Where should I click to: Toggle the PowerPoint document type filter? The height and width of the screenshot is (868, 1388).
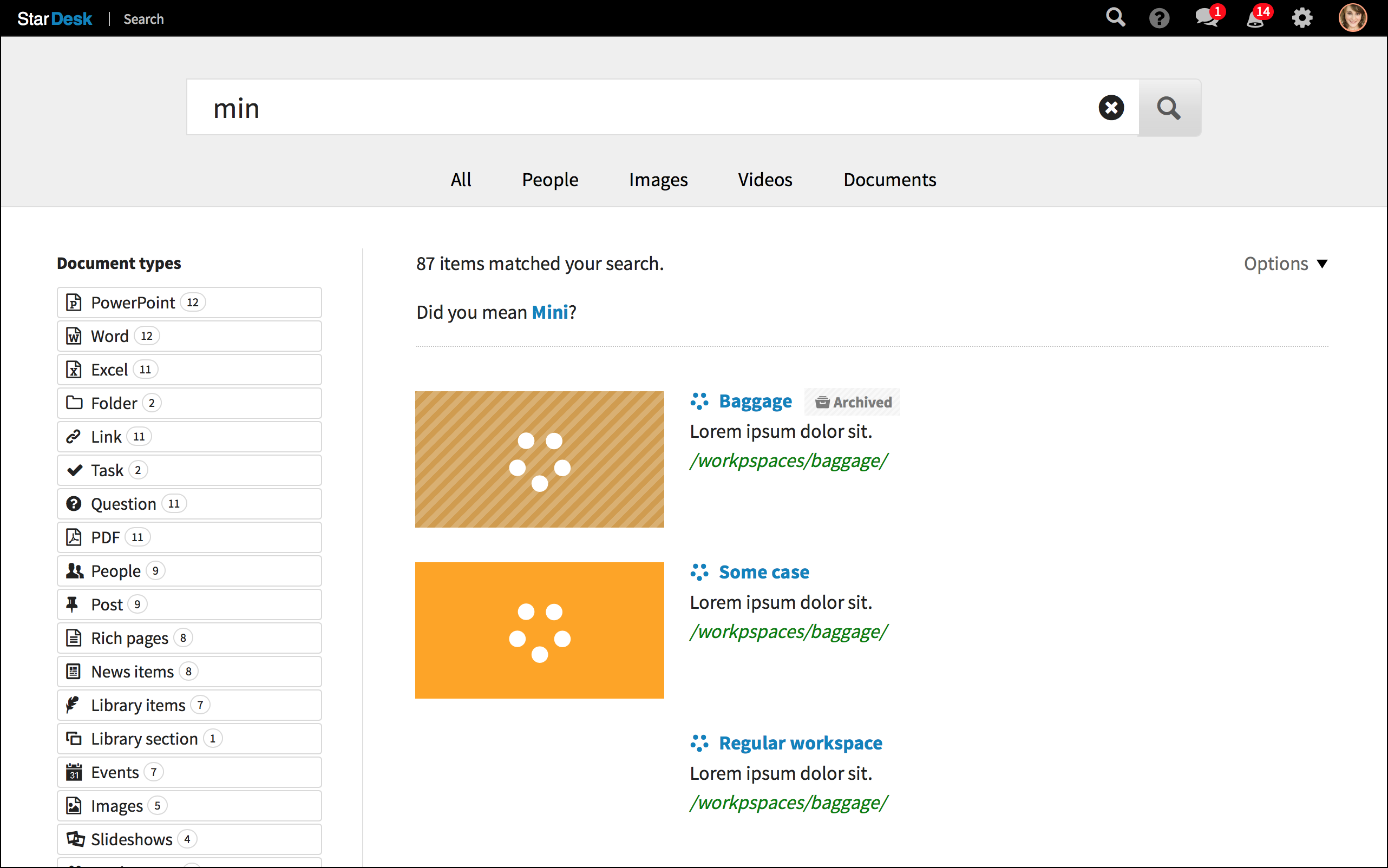pos(189,303)
